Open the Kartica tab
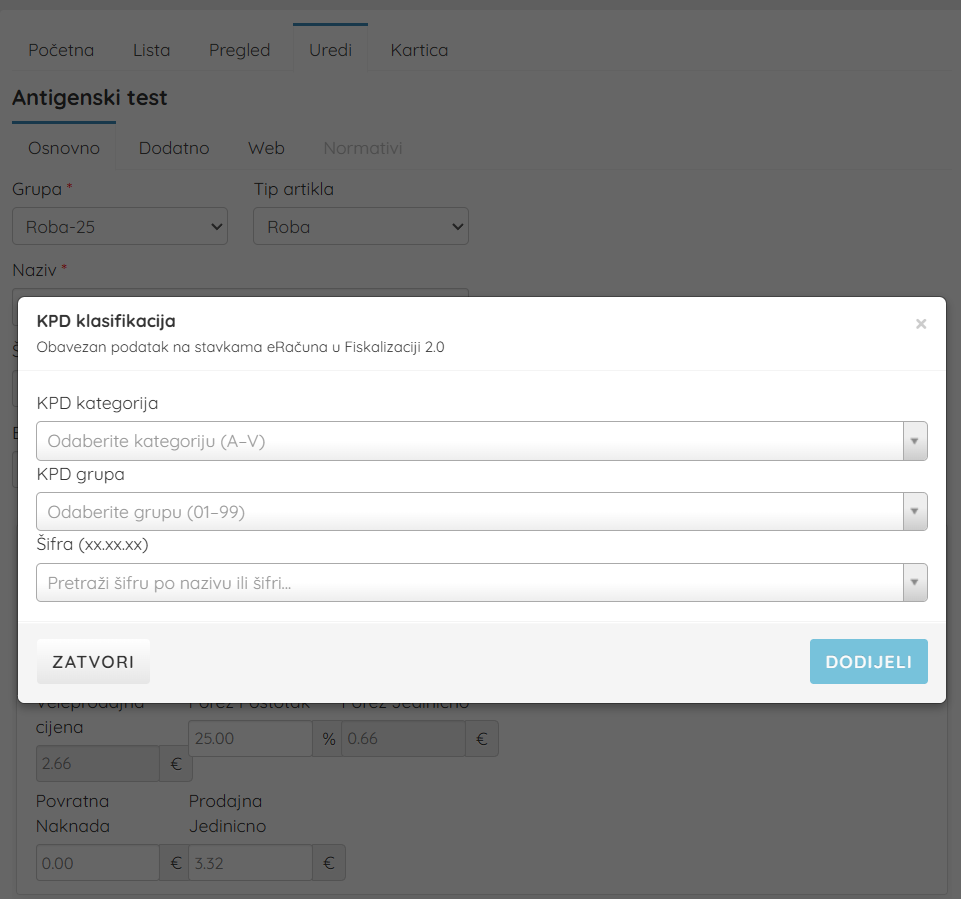This screenshot has height=899, width=961. click(419, 50)
